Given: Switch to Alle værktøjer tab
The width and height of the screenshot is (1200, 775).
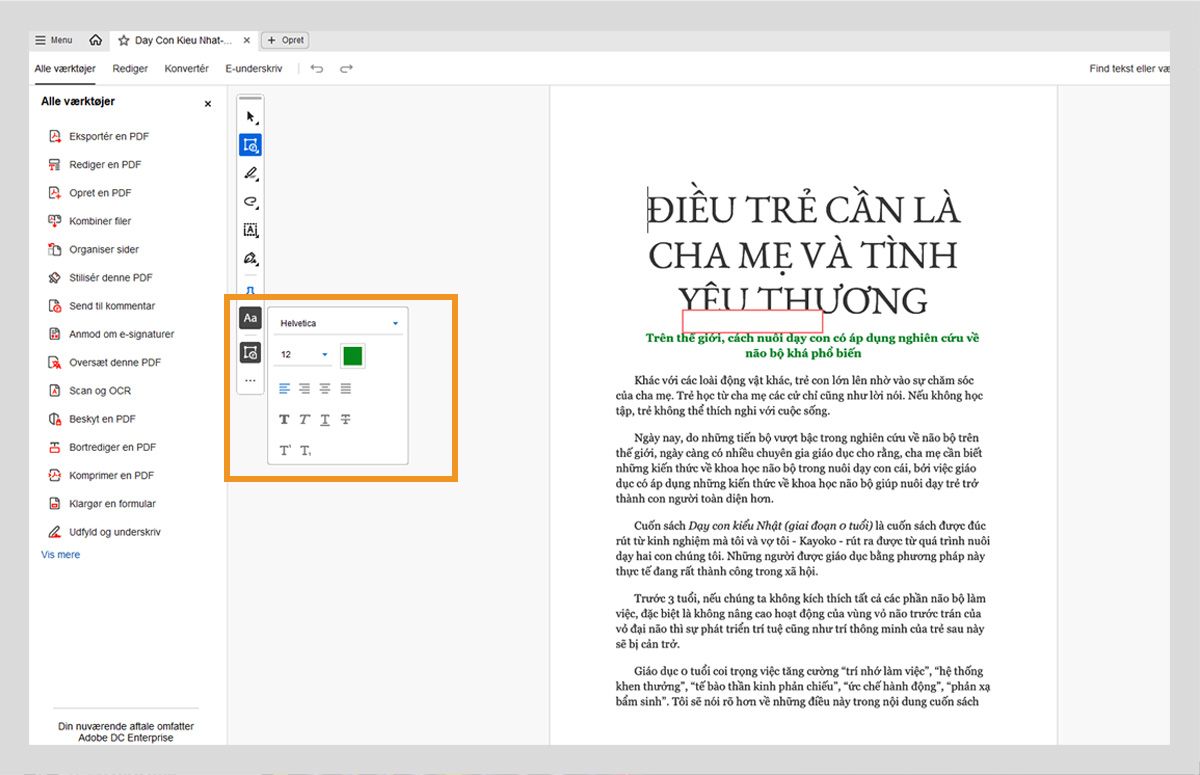Looking at the screenshot, I should click(x=64, y=69).
